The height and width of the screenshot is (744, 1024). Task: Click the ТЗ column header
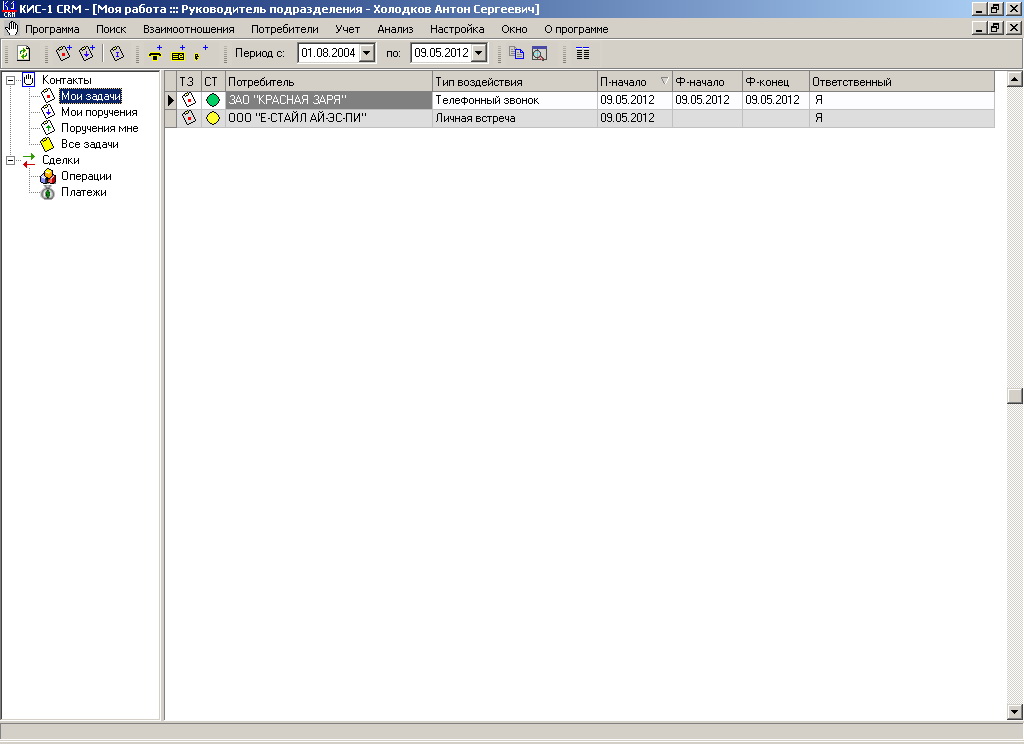coord(189,82)
